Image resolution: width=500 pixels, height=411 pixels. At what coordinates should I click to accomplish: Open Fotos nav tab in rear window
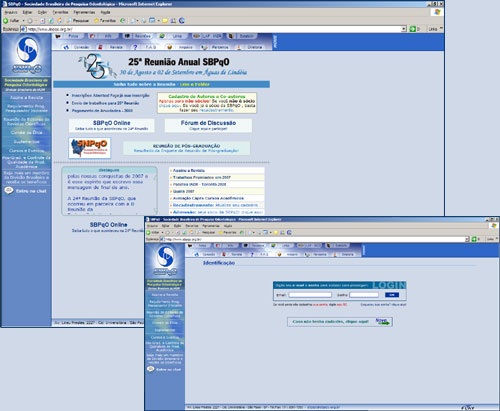(x=70, y=36)
